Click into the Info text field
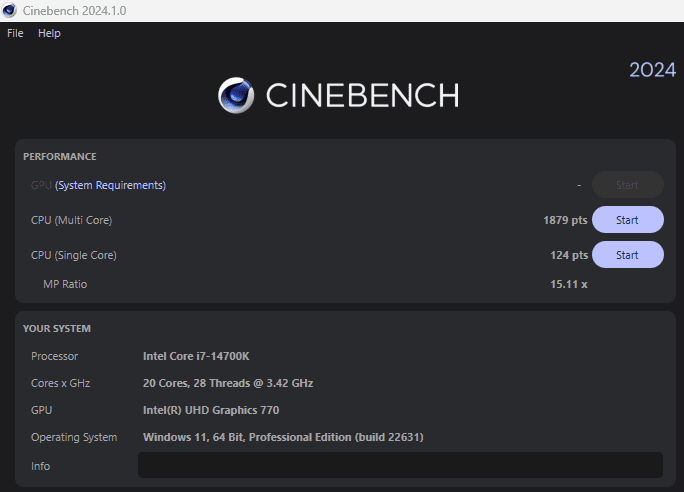Screen dimensions: 684x492 click(x=400, y=465)
